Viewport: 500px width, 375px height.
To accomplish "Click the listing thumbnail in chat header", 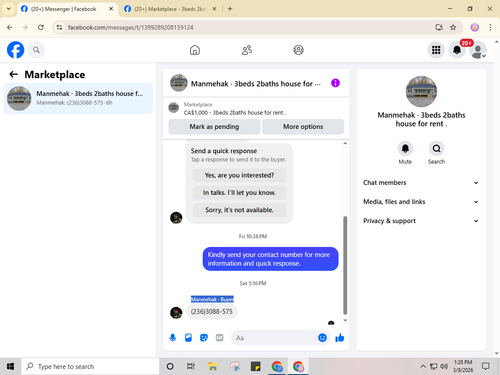I will pos(179,83).
